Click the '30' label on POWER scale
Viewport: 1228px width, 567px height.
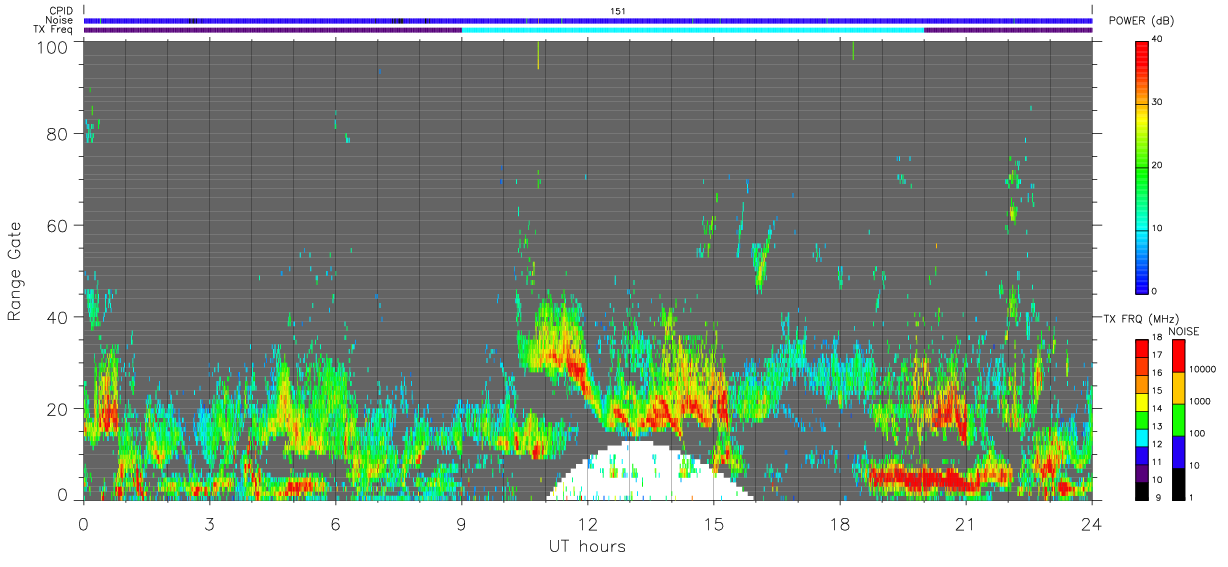coord(1159,102)
